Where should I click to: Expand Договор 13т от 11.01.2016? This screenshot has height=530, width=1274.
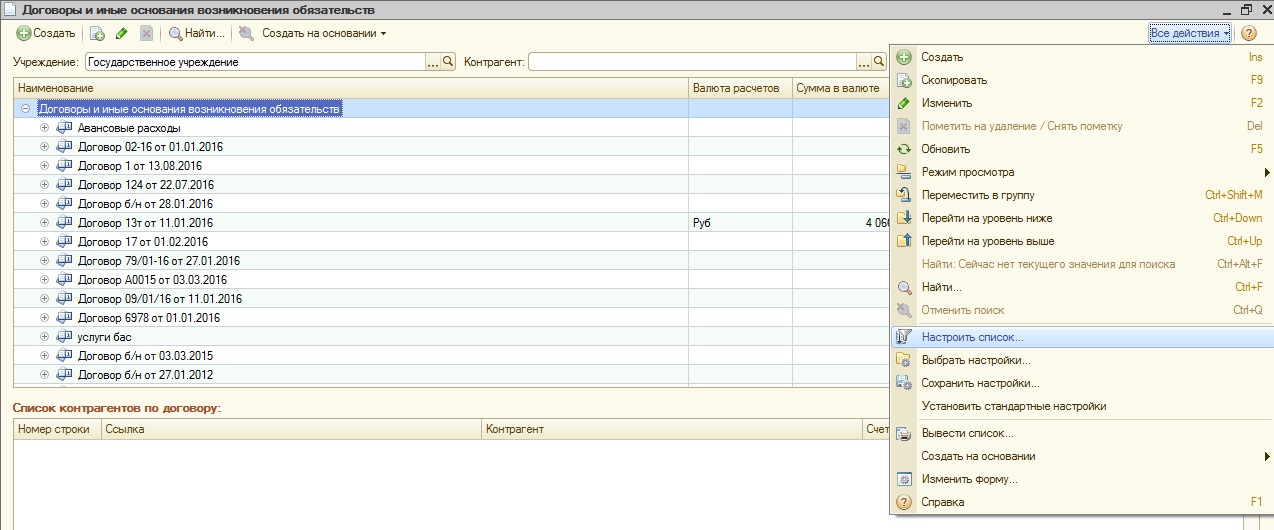[x=44, y=223]
